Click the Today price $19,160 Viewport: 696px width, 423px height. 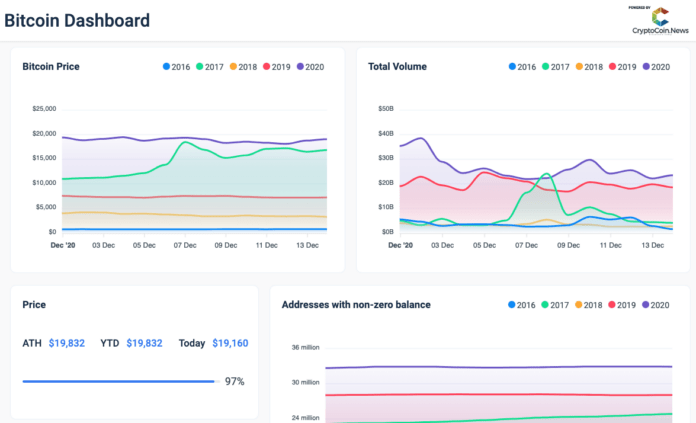click(x=230, y=343)
